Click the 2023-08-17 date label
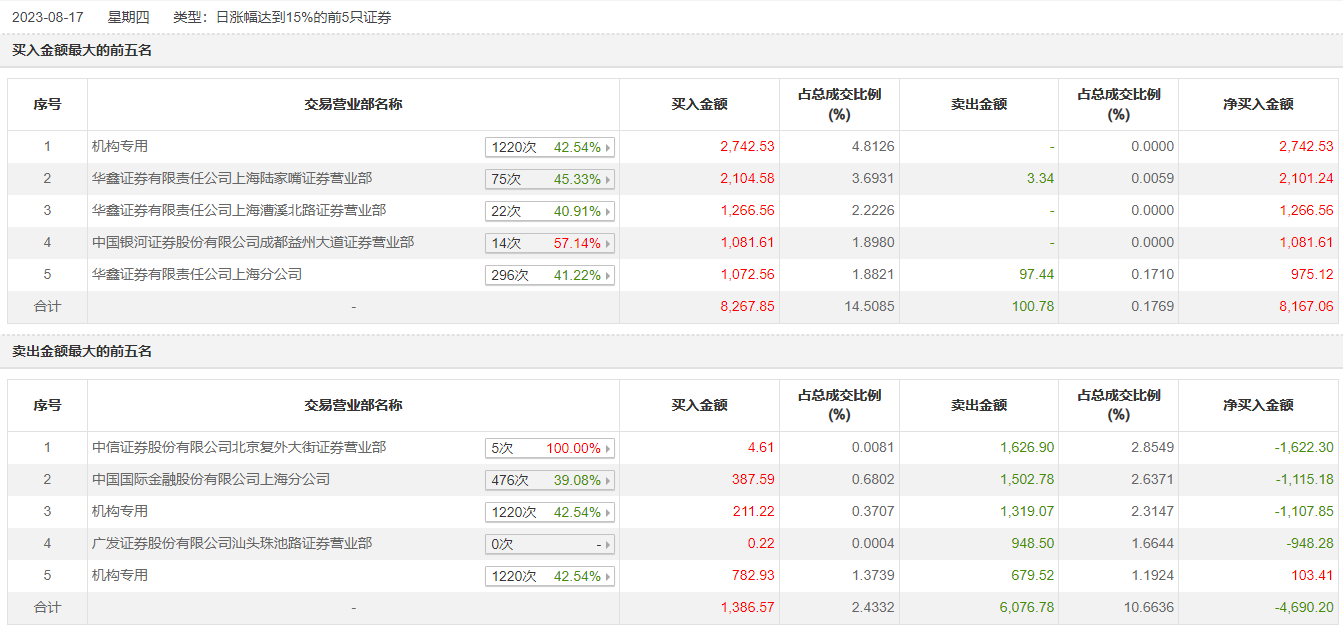The image size is (1343, 631). click(x=48, y=18)
